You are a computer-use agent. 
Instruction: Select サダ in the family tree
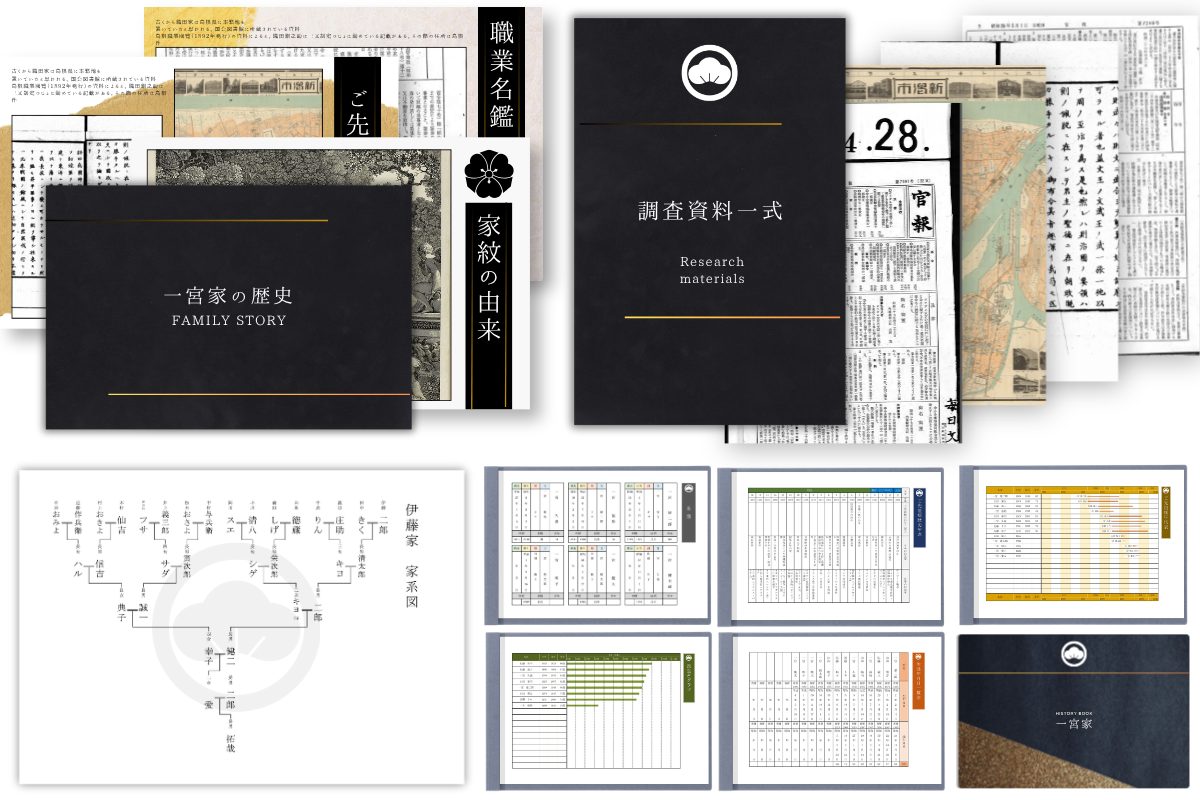click(165, 568)
